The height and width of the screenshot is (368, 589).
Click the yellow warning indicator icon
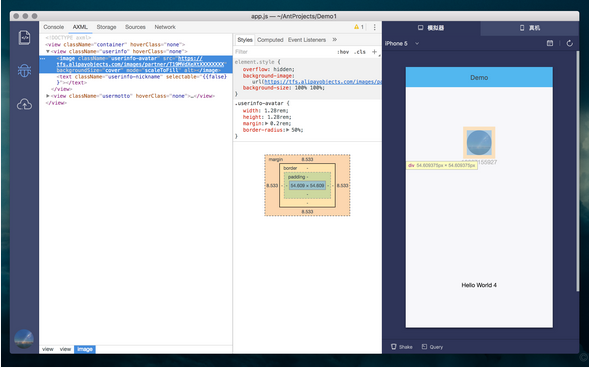pyautogui.click(x=356, y=27)
